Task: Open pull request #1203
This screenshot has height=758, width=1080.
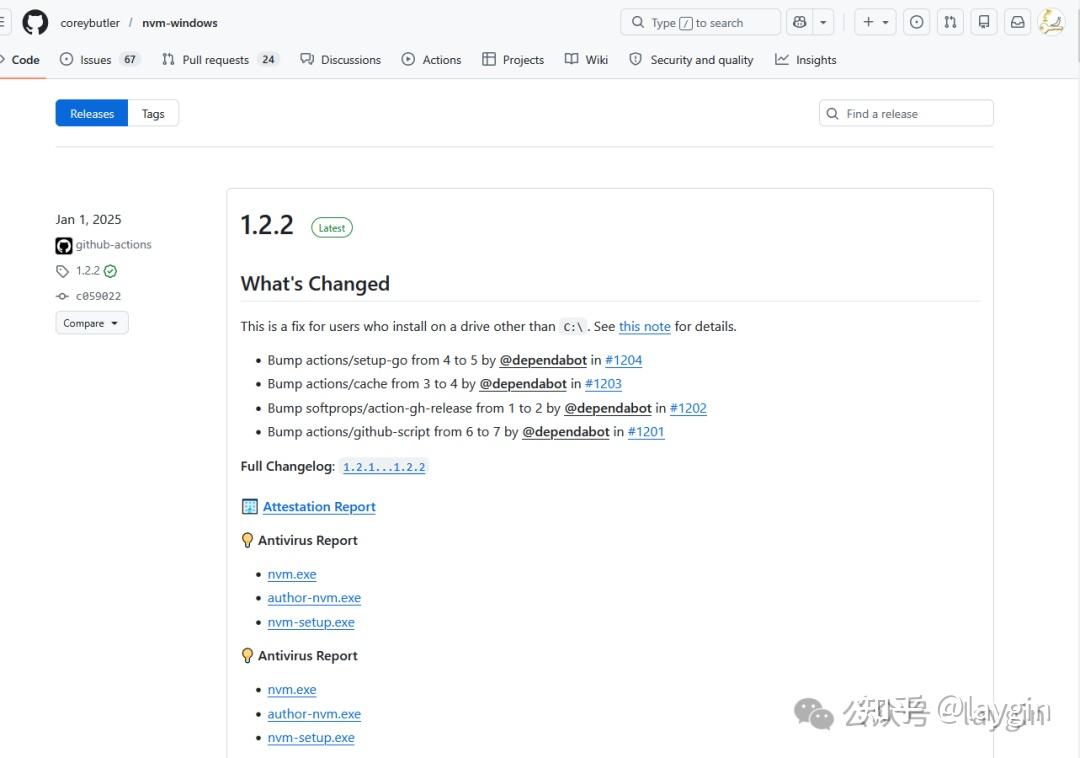Action: [603, 383]
